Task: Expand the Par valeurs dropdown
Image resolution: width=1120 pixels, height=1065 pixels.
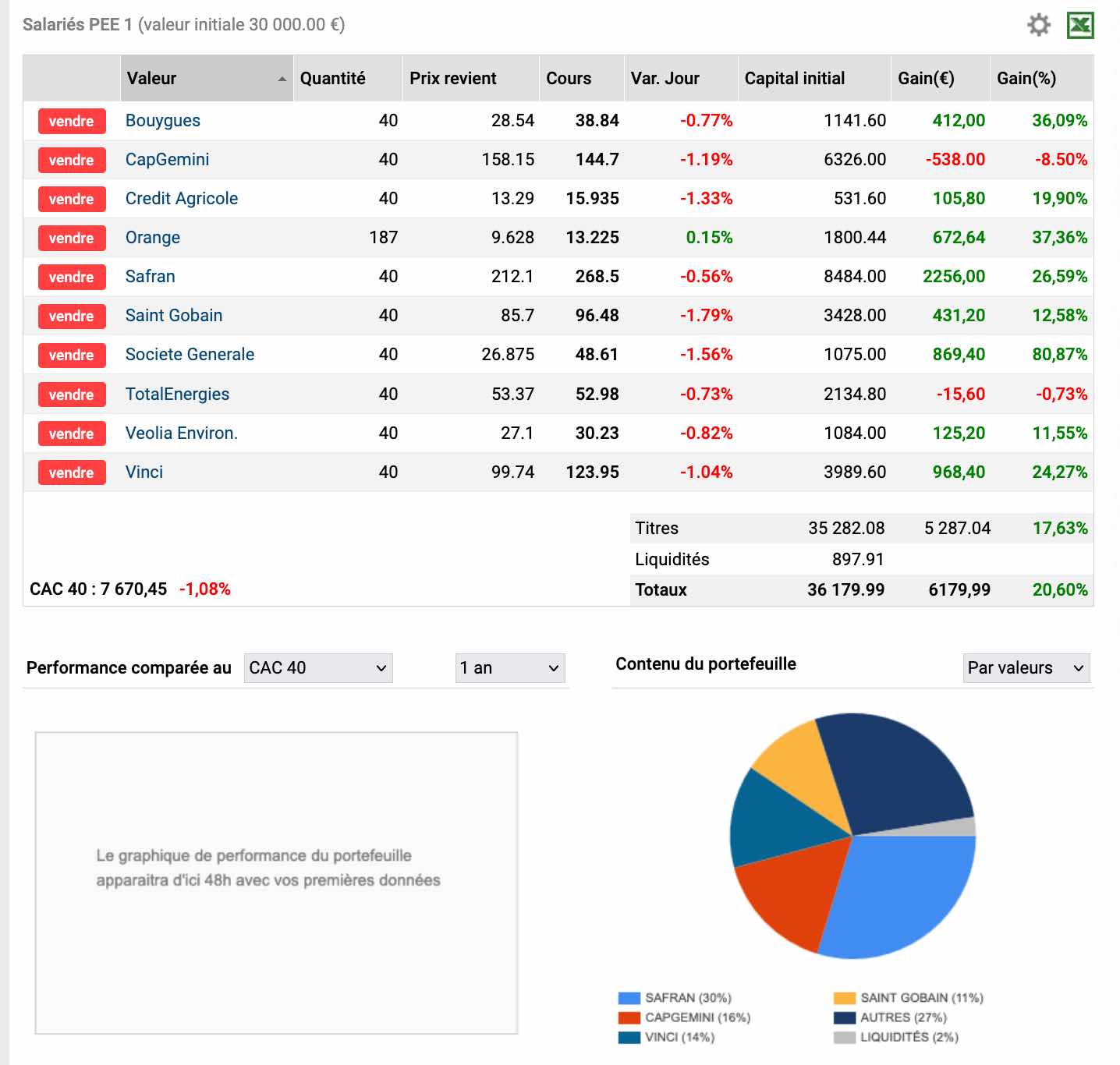Action: 1026,668
